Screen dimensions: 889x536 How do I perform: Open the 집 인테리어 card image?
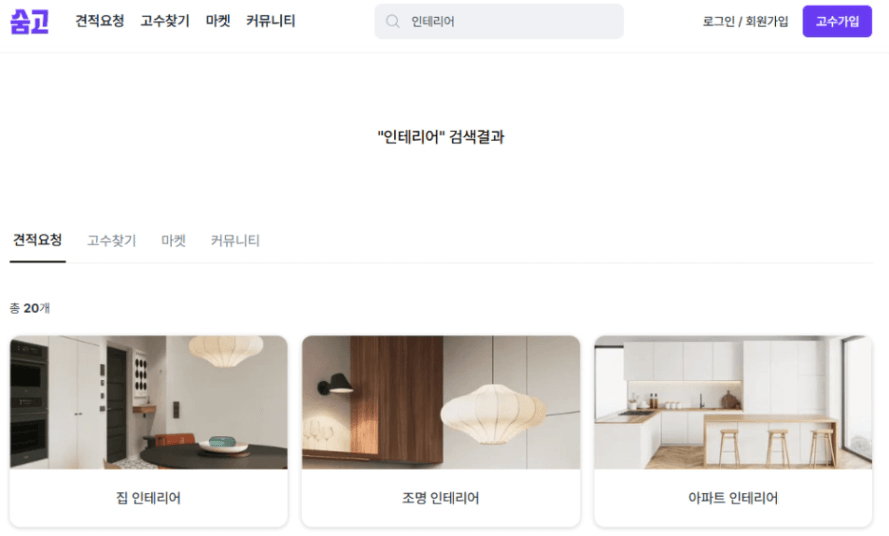[149, 402]
